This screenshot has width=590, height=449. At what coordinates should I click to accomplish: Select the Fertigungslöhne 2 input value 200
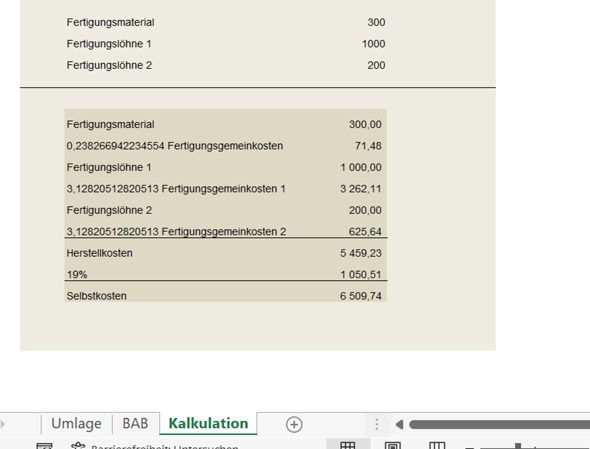pyautogui.click(x=376, y=65)
